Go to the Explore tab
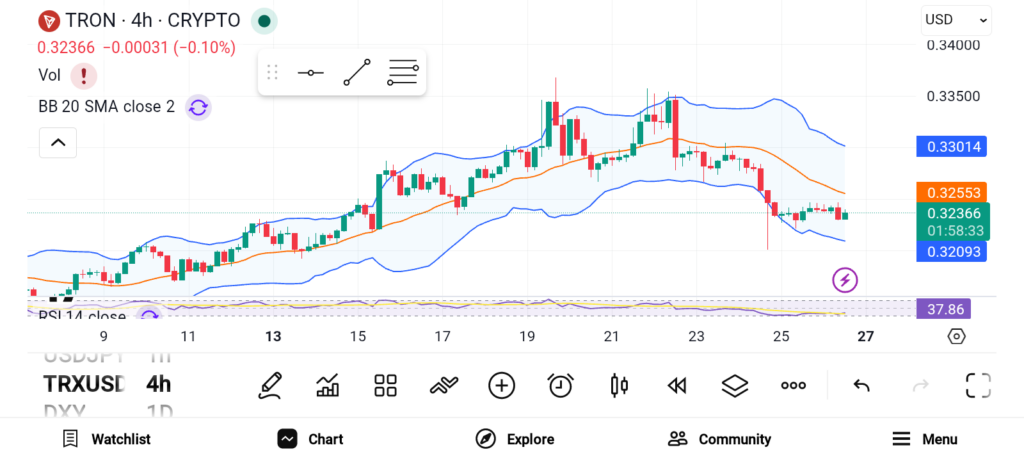 [x=515, y=439]
